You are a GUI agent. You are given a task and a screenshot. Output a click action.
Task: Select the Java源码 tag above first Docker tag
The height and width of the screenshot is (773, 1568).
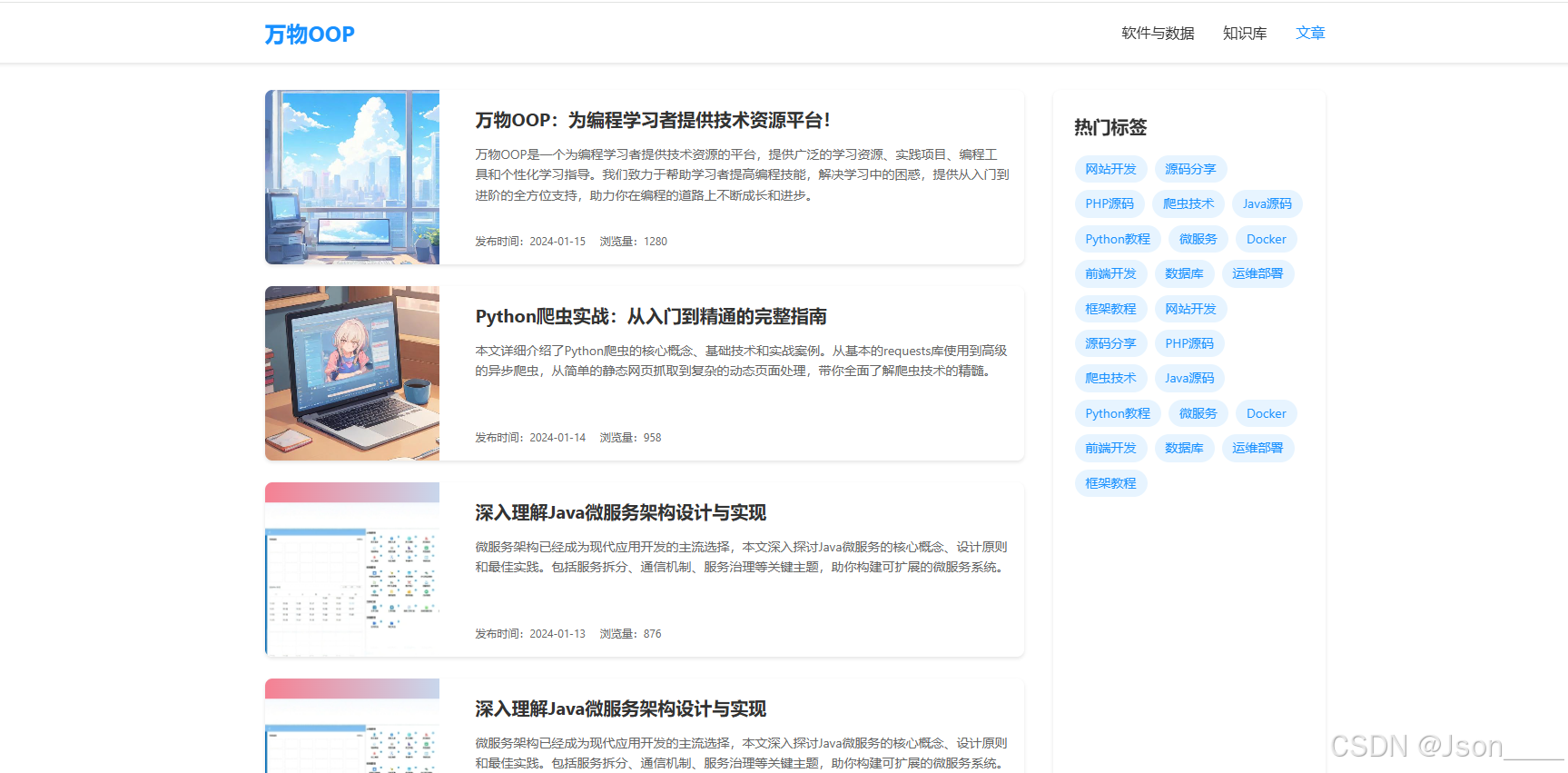(1267, 203)
